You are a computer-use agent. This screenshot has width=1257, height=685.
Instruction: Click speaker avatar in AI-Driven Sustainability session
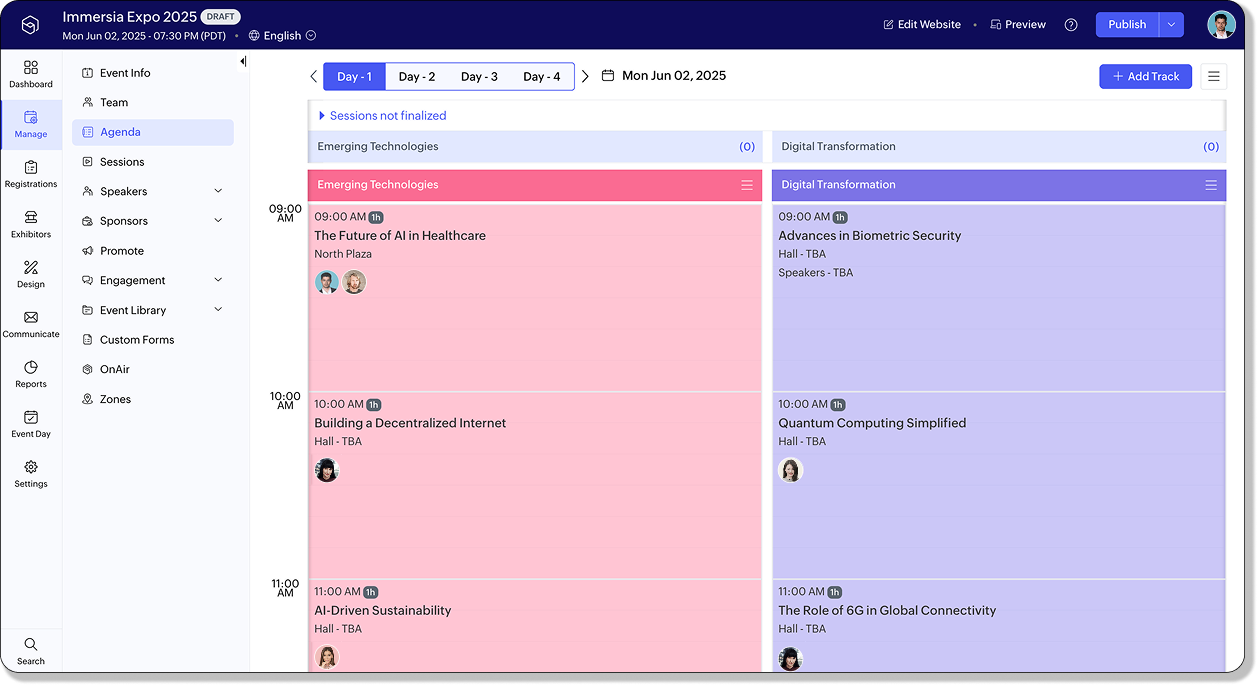click(x=326, y=657)
